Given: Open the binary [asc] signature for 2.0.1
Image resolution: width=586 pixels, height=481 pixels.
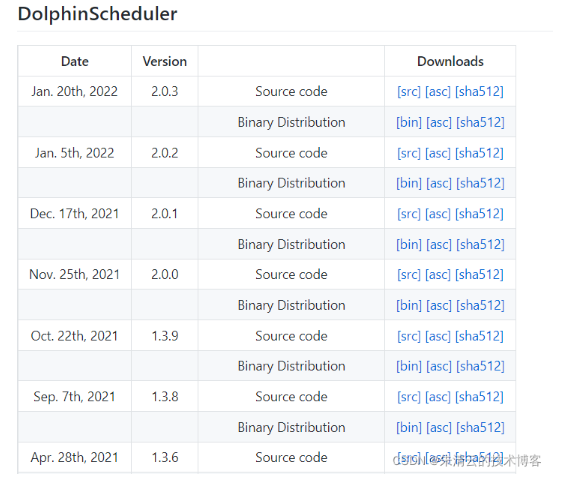Looking at the screenshot, I should point(439,244).
